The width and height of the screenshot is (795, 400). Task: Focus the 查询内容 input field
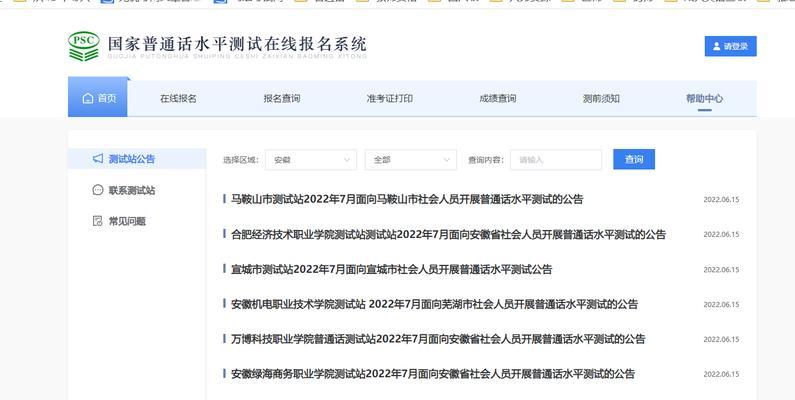pos(556,160)
